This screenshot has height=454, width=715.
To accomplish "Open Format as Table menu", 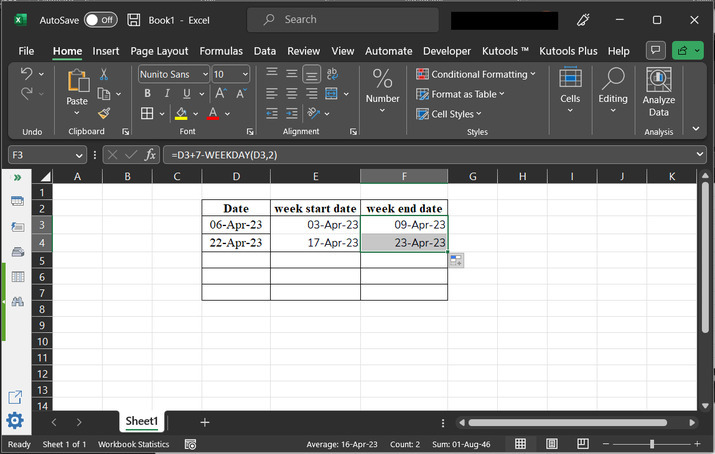I will [x=461, y=94].
